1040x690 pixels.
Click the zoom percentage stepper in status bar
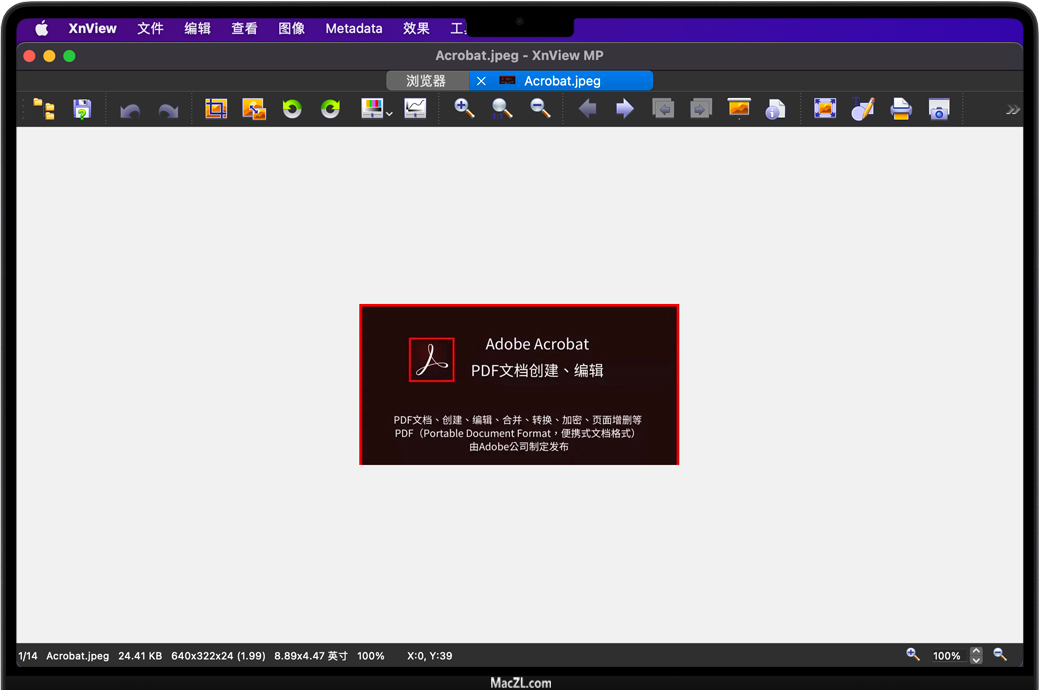pyautogui.click(x=976, y=655)
